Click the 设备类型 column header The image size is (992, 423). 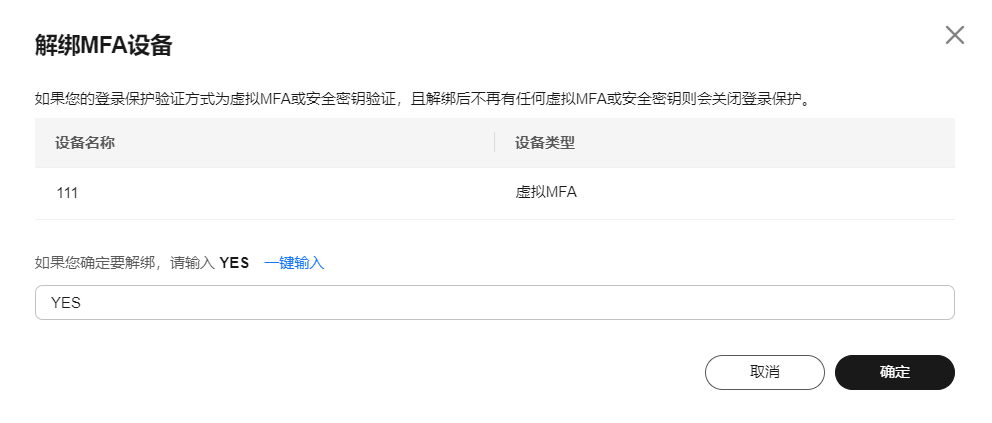click(545, 143)
